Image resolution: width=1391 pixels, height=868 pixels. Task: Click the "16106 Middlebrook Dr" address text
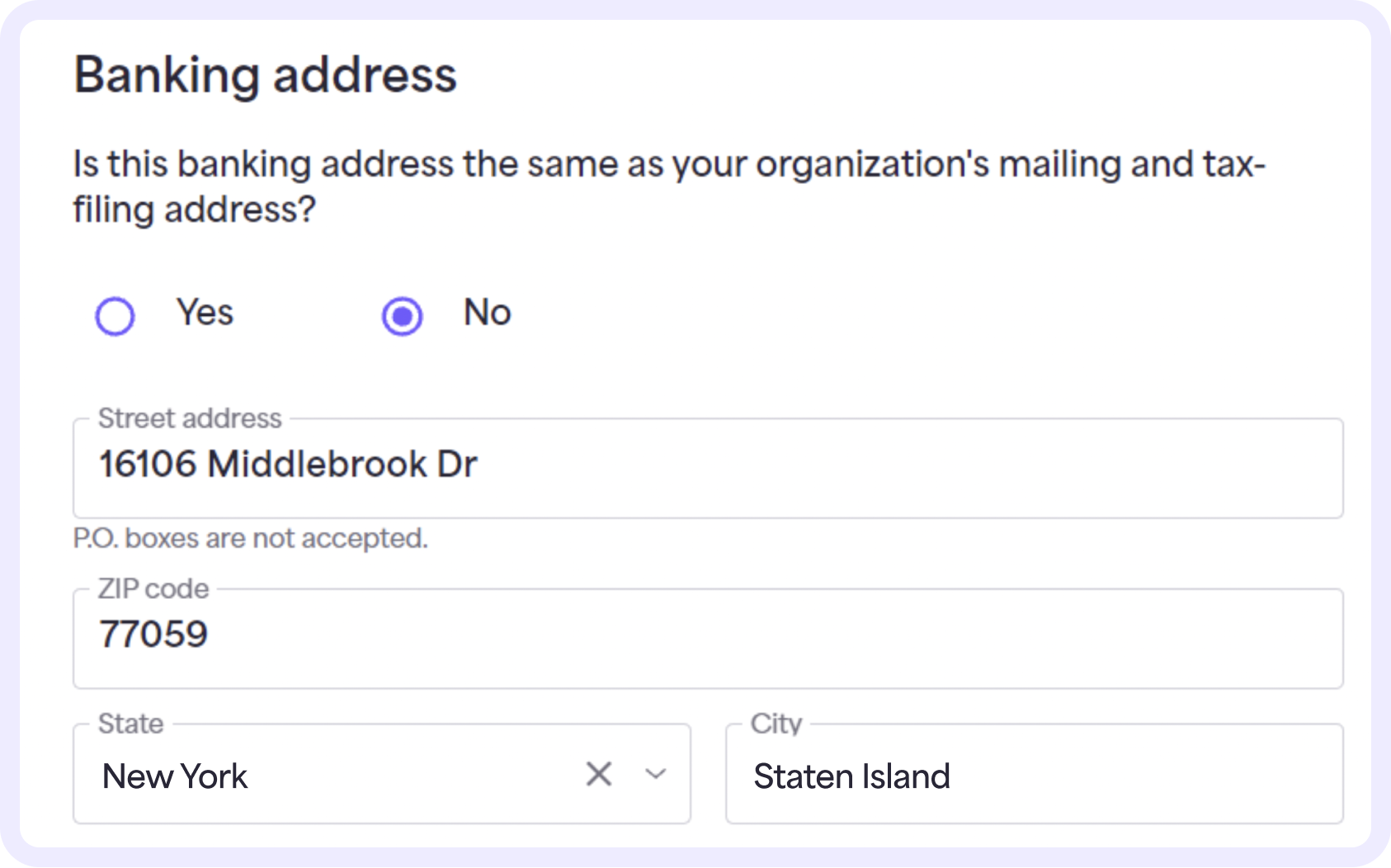coord(288,465)
